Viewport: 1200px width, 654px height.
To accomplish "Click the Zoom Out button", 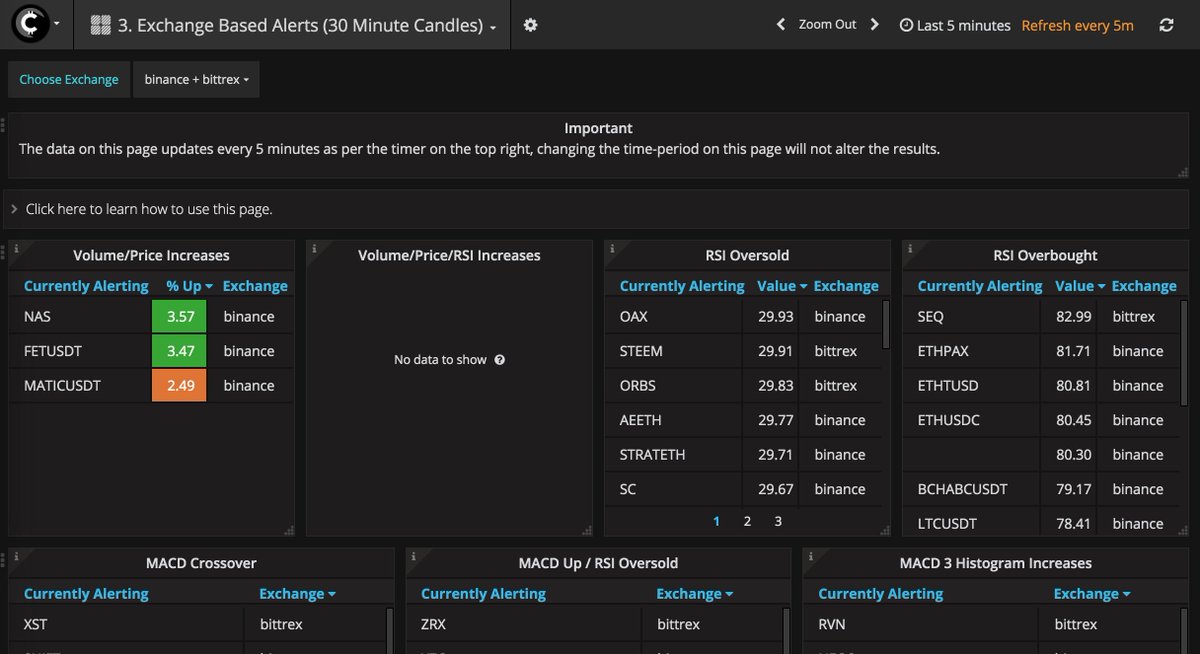I will pyautogui.click(x=827, y=25).
